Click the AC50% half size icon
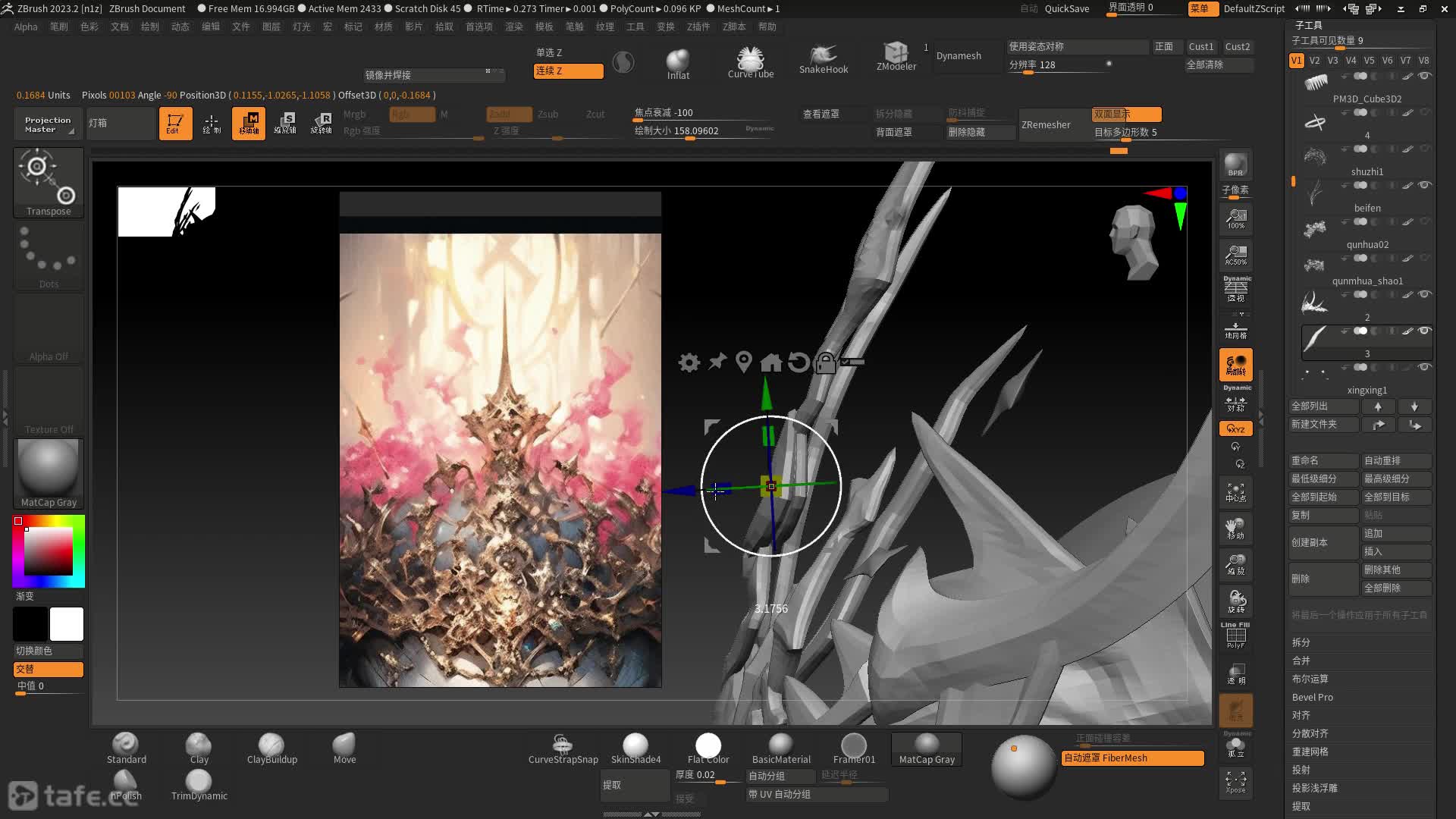 click(1236, 256)
